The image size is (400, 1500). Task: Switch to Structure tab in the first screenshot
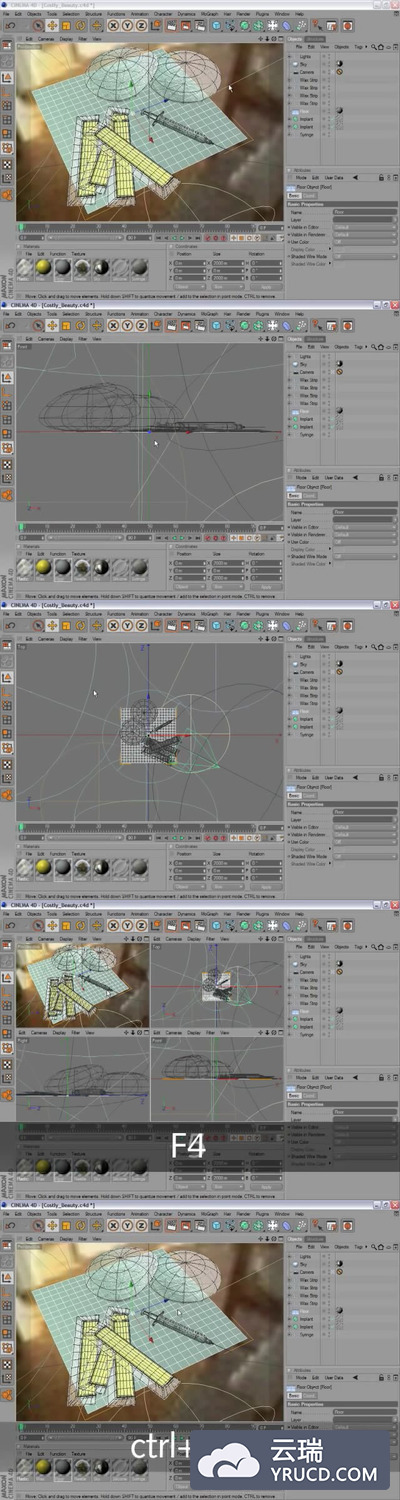(314, 39)
